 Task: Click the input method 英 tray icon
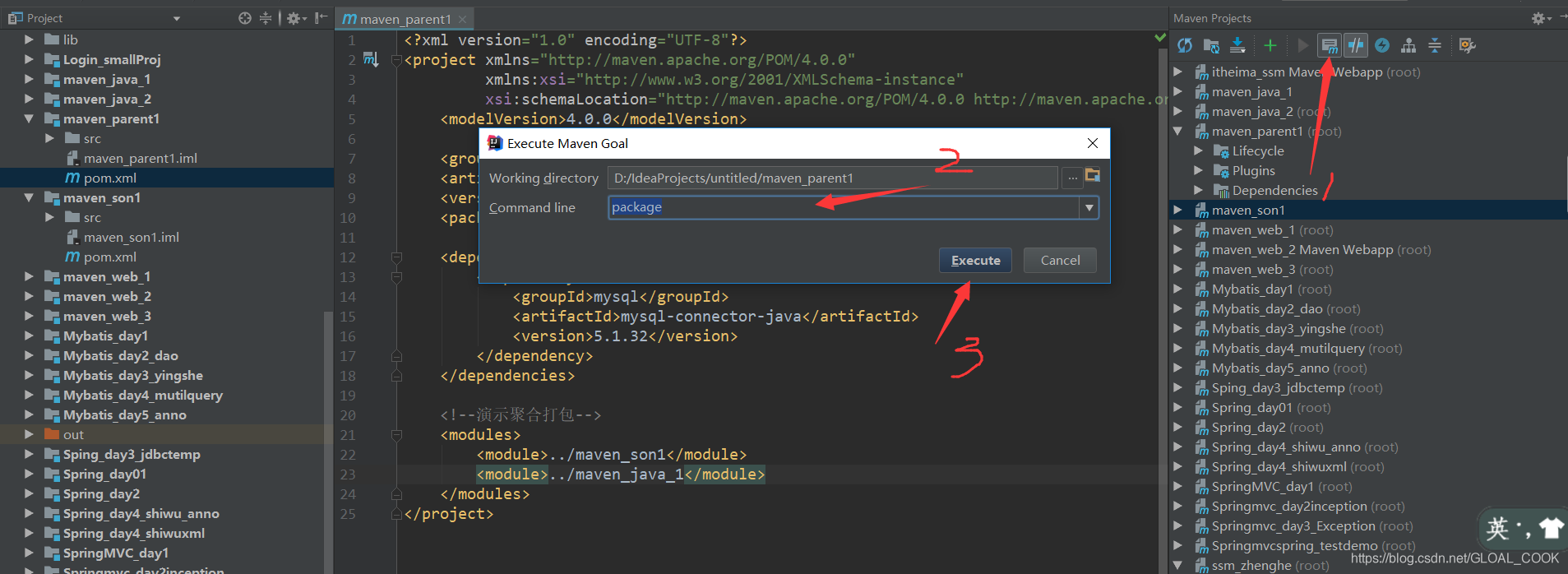[1498, 528]
